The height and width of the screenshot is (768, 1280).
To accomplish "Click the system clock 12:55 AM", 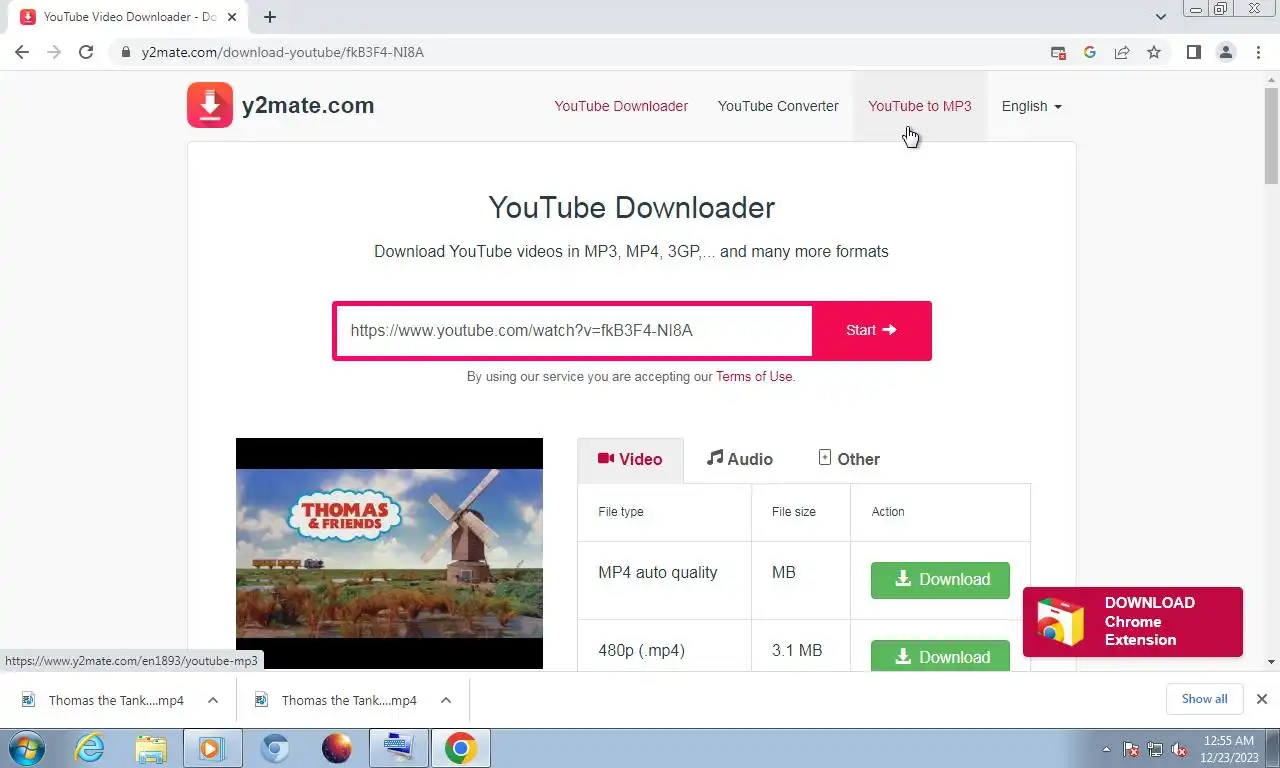I will pyautogui.click(x=1229, y=748).
